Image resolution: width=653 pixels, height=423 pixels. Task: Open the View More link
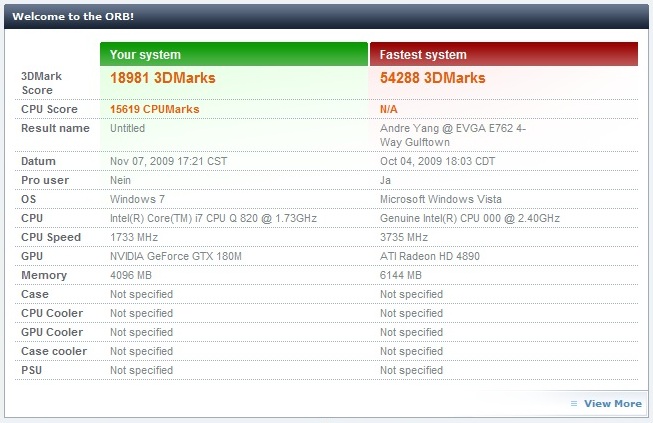click(x=613, y=403)
